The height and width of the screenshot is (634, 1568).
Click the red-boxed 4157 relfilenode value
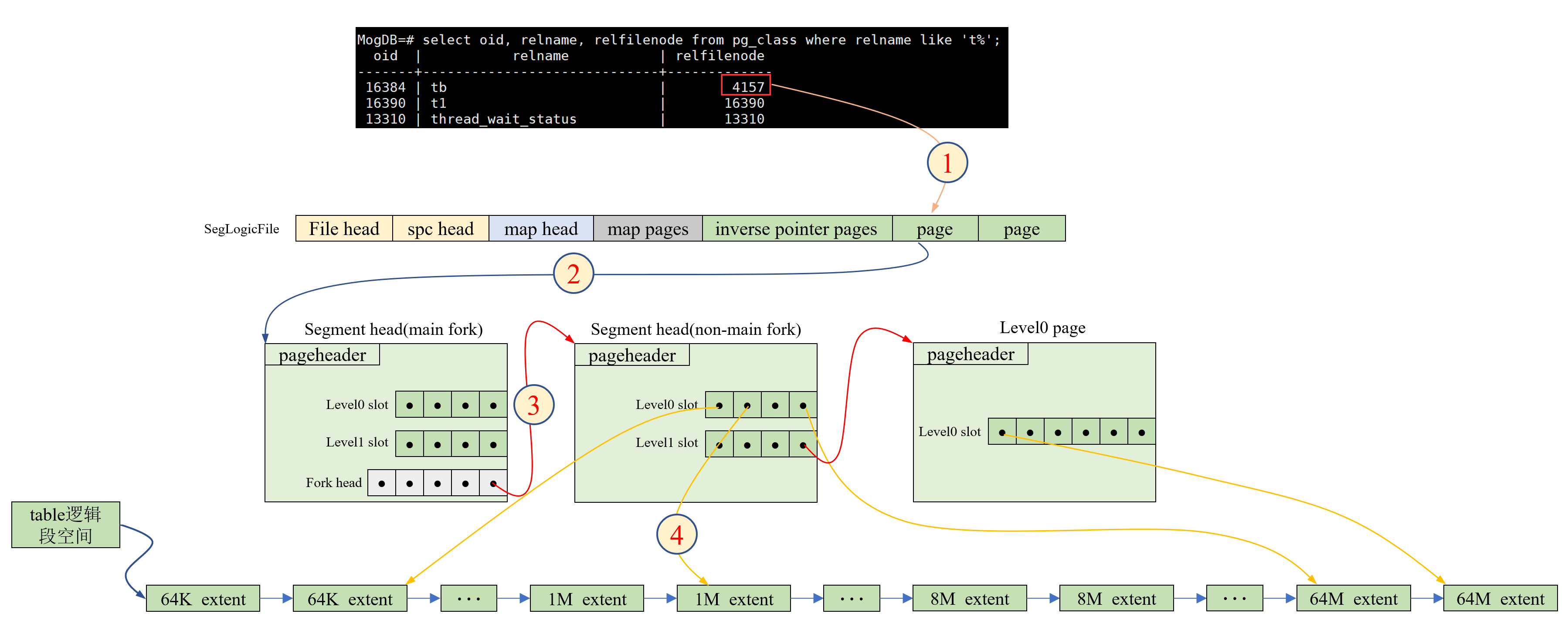coord(746,86)
